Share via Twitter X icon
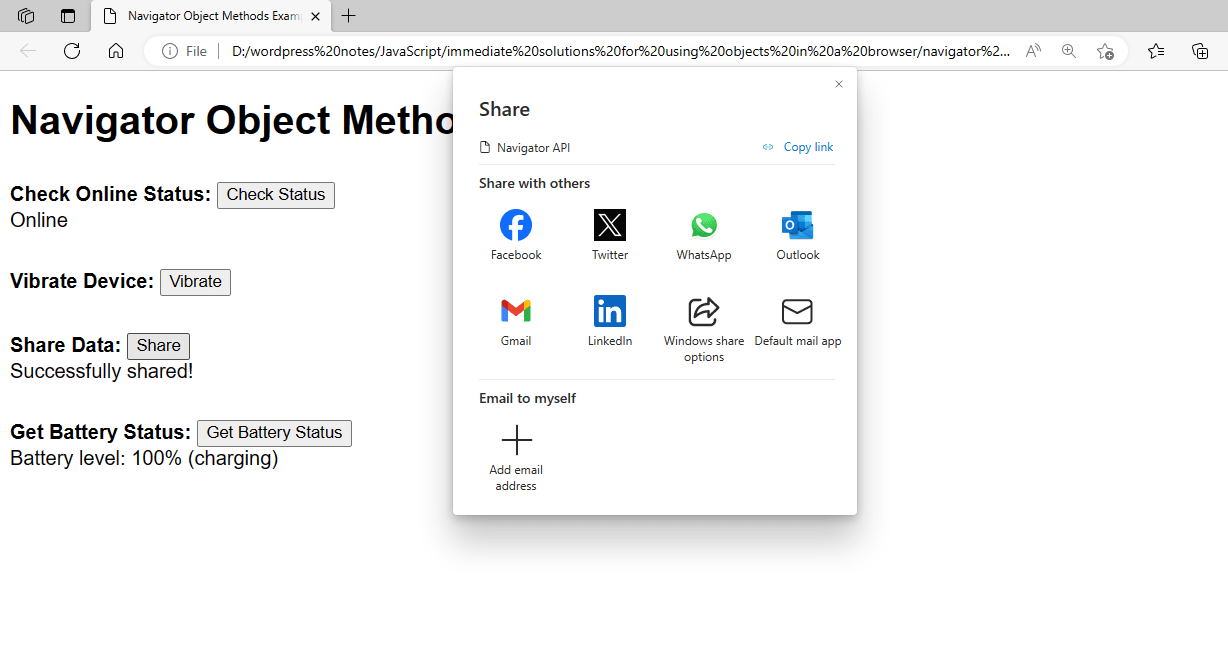The image size is (1228, 646). tap(610, 225)
